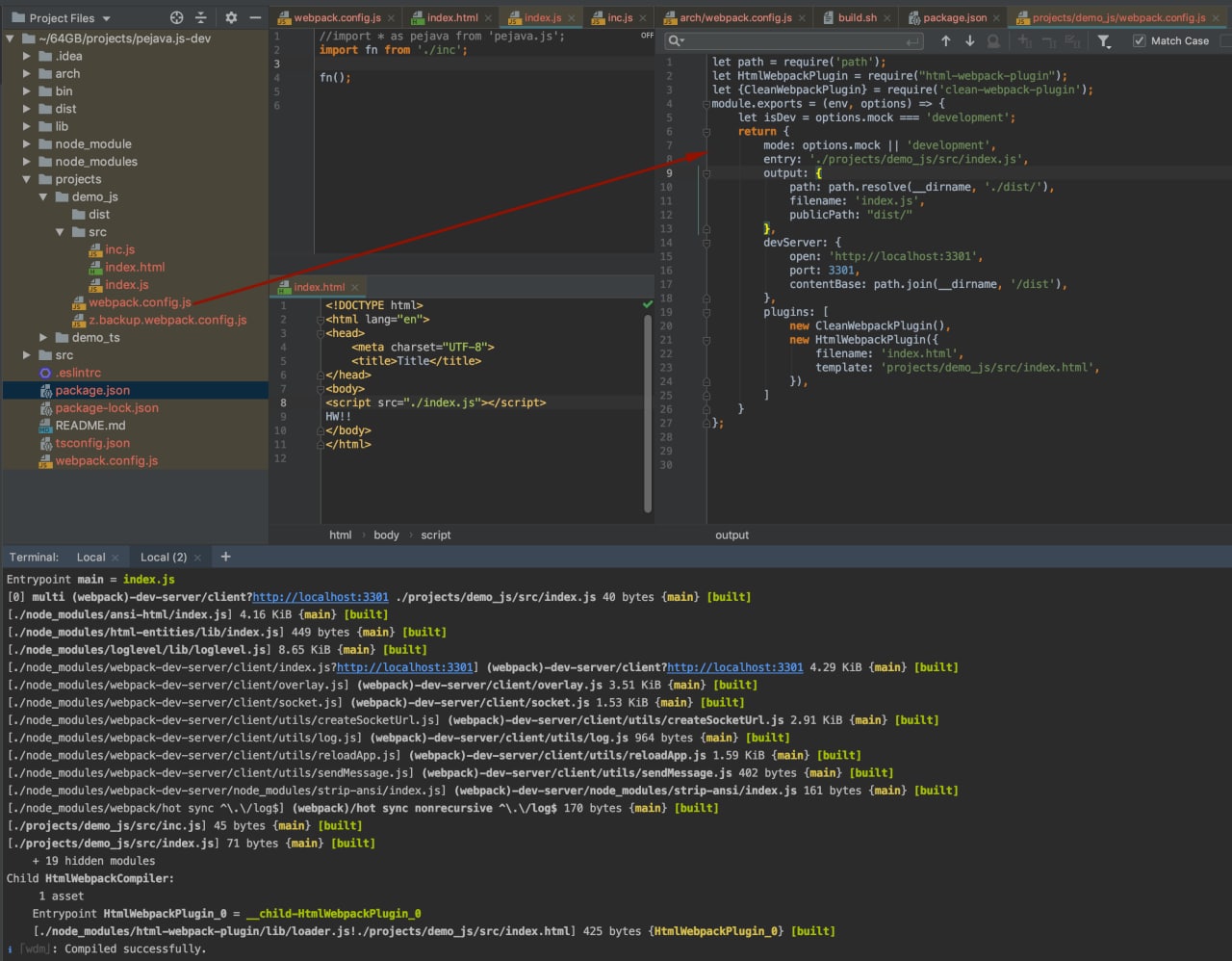Toggle the Match Case checkbox
This screenshot has height=961, width=1232.
(1140, 40)
